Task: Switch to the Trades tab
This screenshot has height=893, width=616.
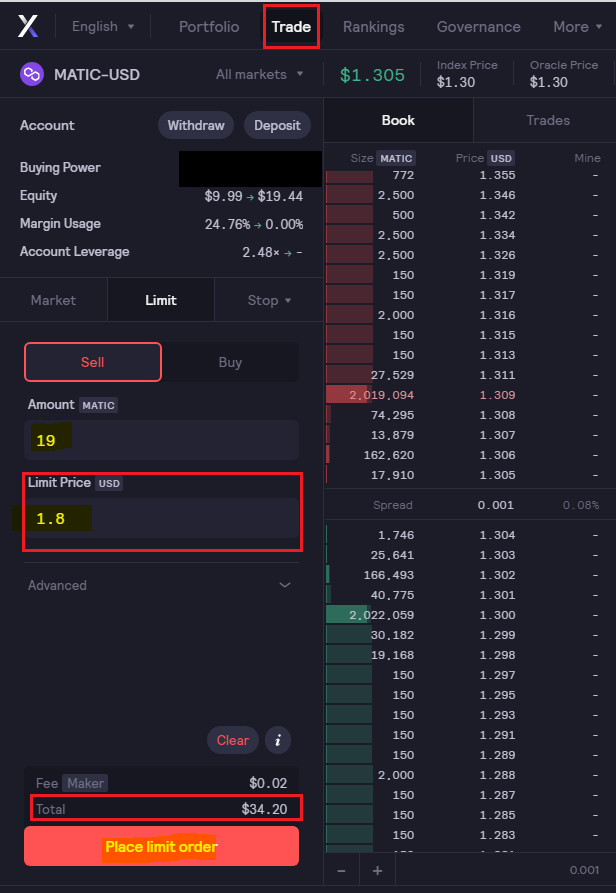Action: [x=548, y=120]
